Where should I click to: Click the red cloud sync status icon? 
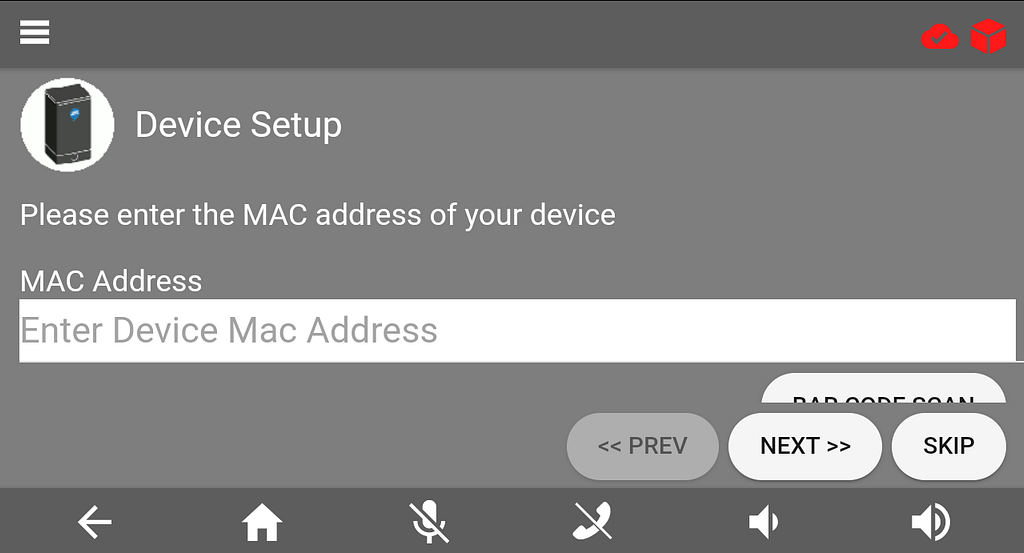940,37
